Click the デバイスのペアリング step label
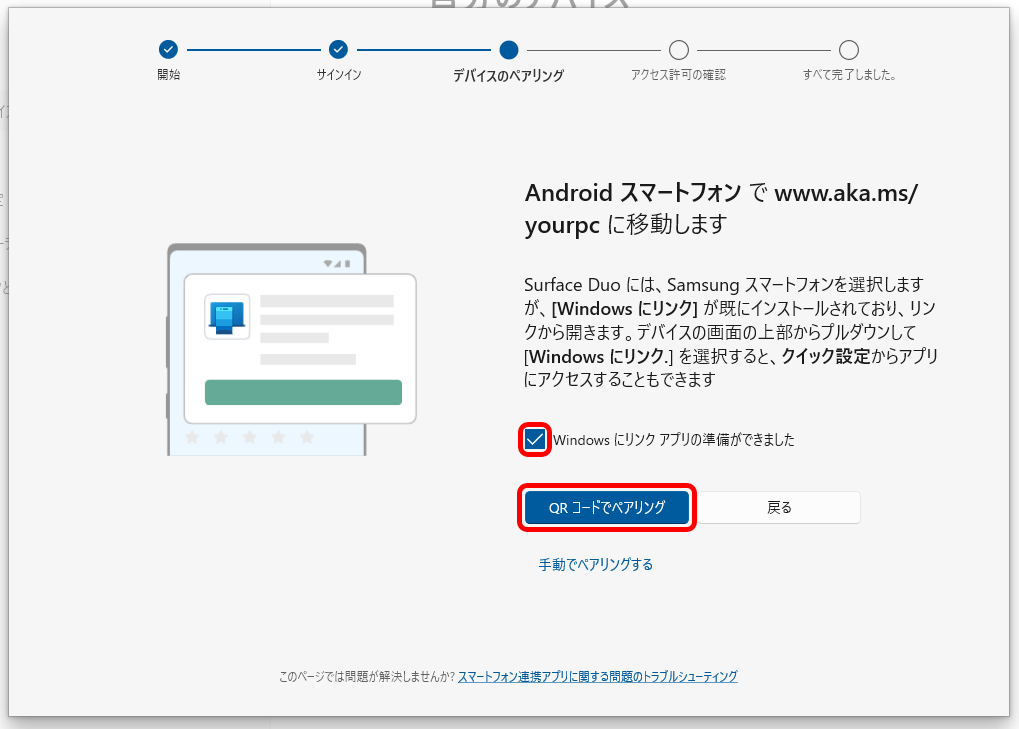Screen dimensions: 1019x729 508,75
